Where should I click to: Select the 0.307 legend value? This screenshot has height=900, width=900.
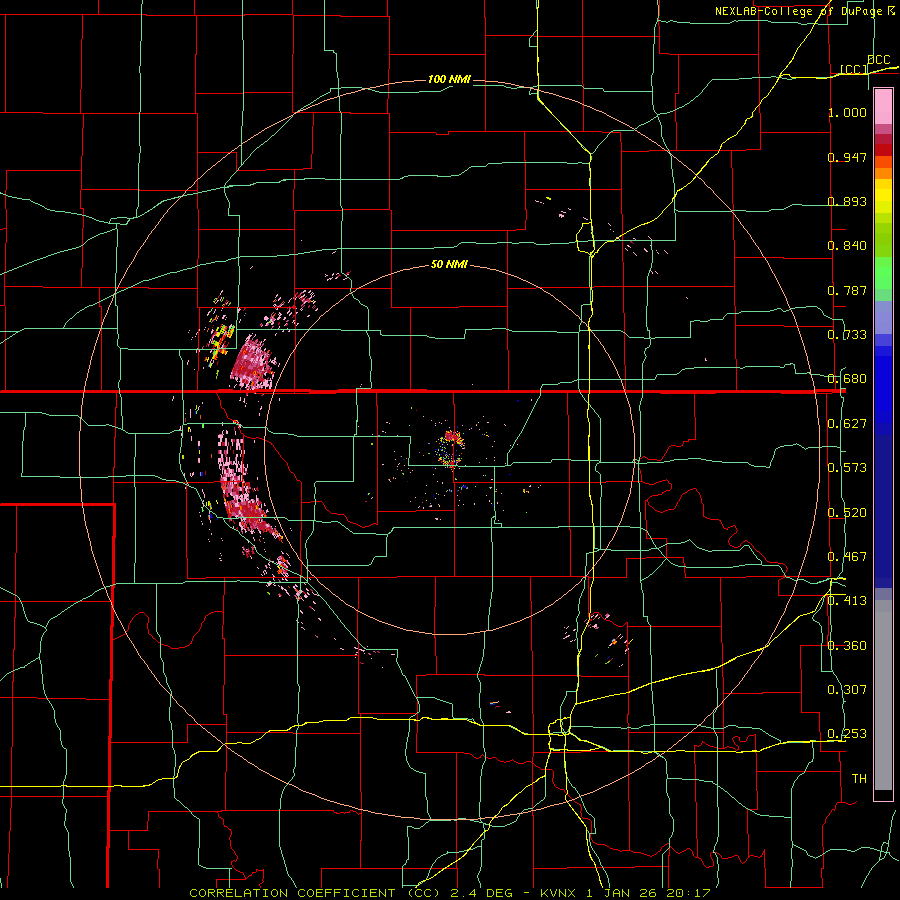[x=847, y=690]
